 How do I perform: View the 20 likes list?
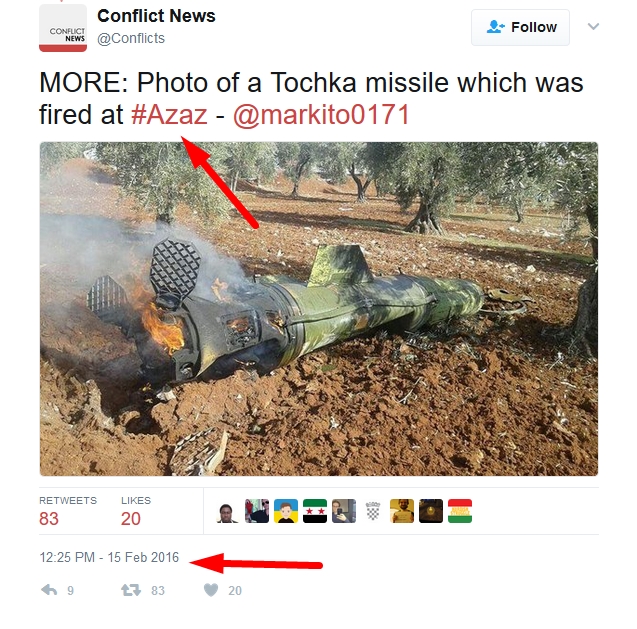point(131,518)
